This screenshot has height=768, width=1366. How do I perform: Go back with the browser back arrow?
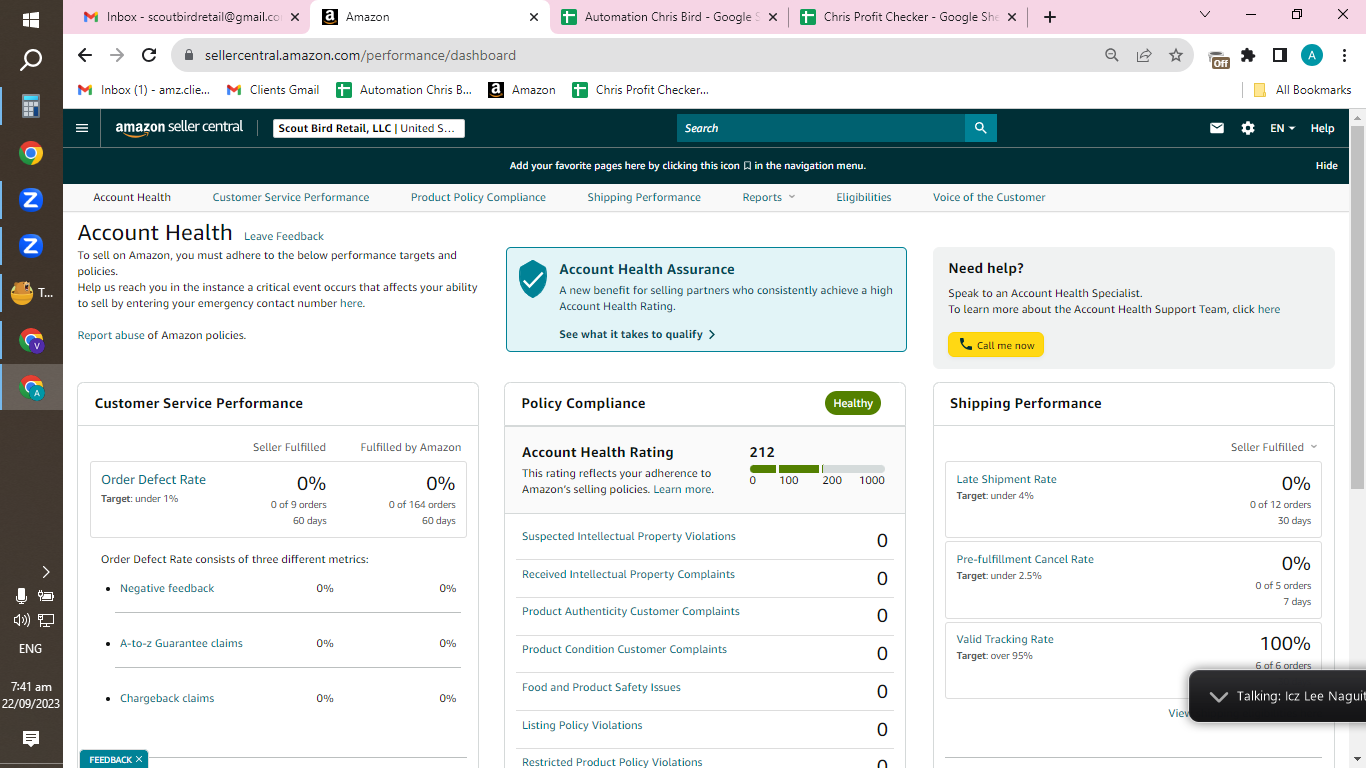coord(85,55)
